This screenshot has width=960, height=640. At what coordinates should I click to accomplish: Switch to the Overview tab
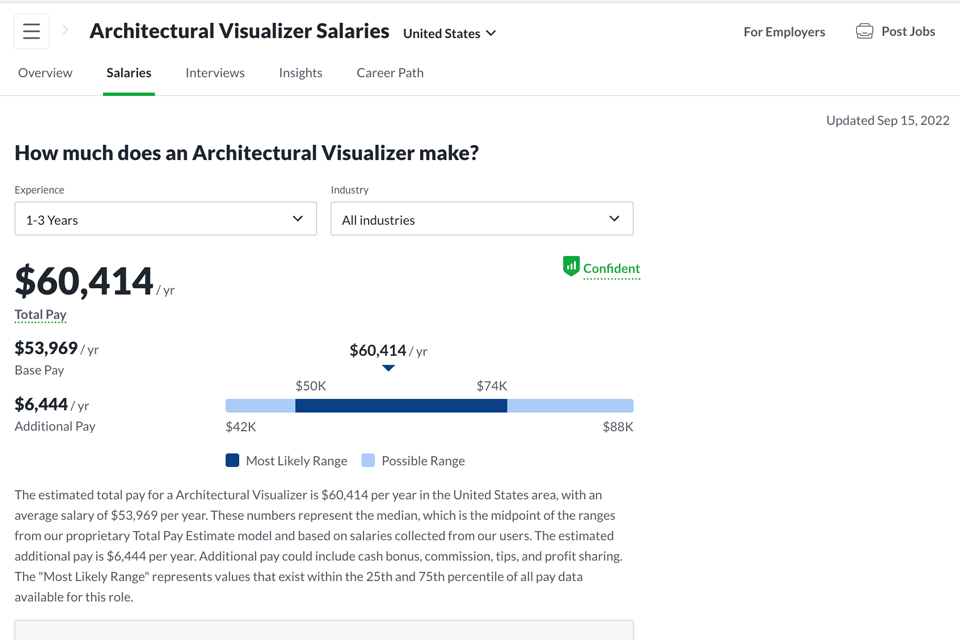pos(45,73)
